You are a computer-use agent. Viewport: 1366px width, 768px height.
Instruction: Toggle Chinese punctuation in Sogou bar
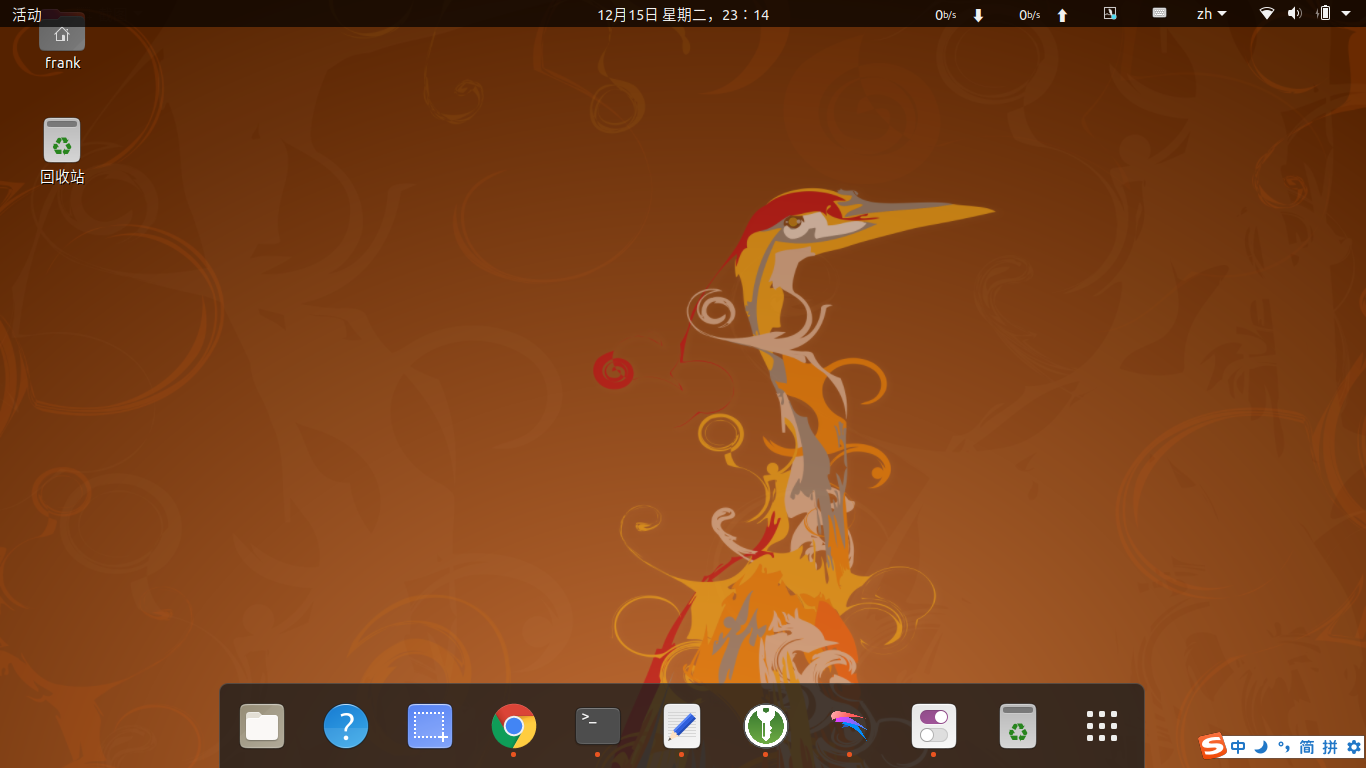(1284, 747)
